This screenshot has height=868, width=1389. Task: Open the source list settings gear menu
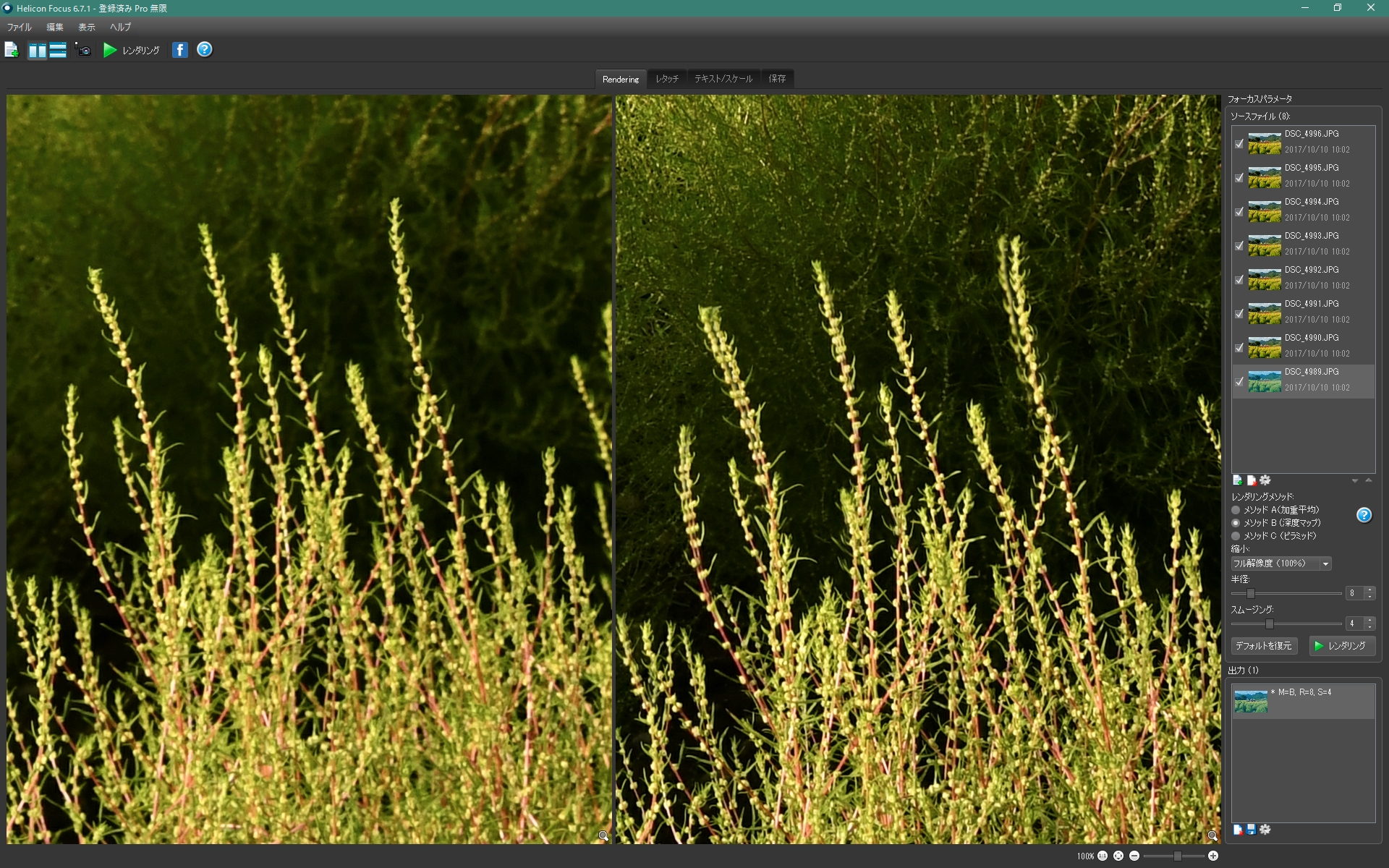tap(1265, 480)
